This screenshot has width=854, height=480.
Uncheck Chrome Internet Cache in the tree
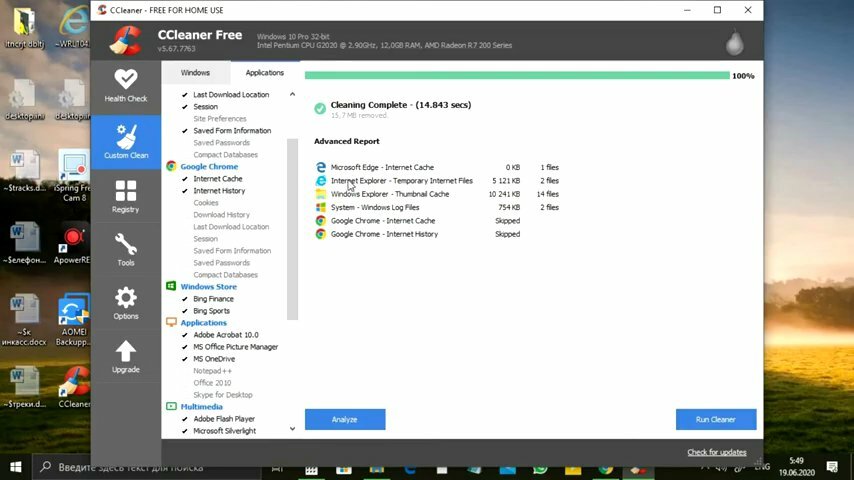pyautogui.click(x=185, y=179)
